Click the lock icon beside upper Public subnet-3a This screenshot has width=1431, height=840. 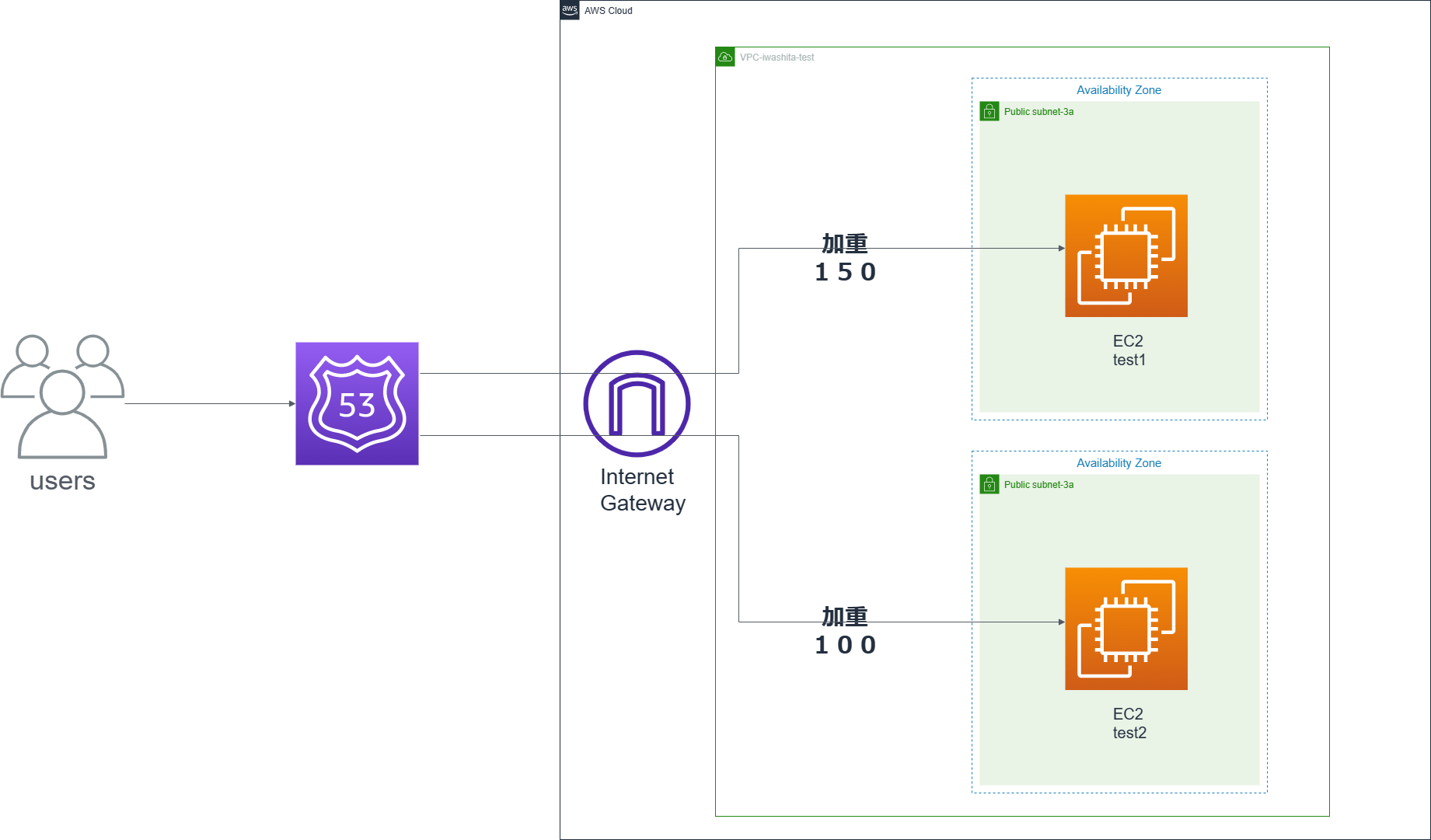click(x=989, y=111)
